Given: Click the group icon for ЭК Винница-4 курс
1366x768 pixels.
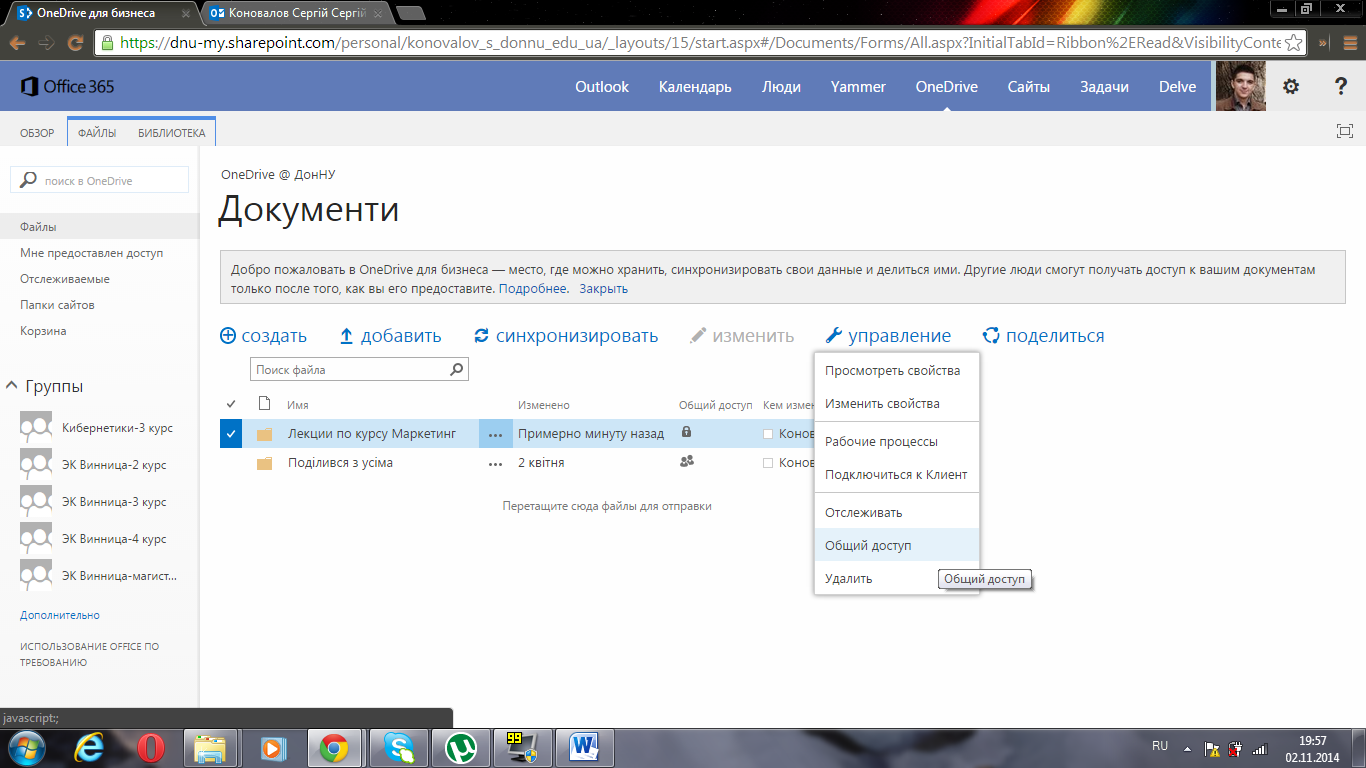Looking at the screenshot, I should (36, 539).
